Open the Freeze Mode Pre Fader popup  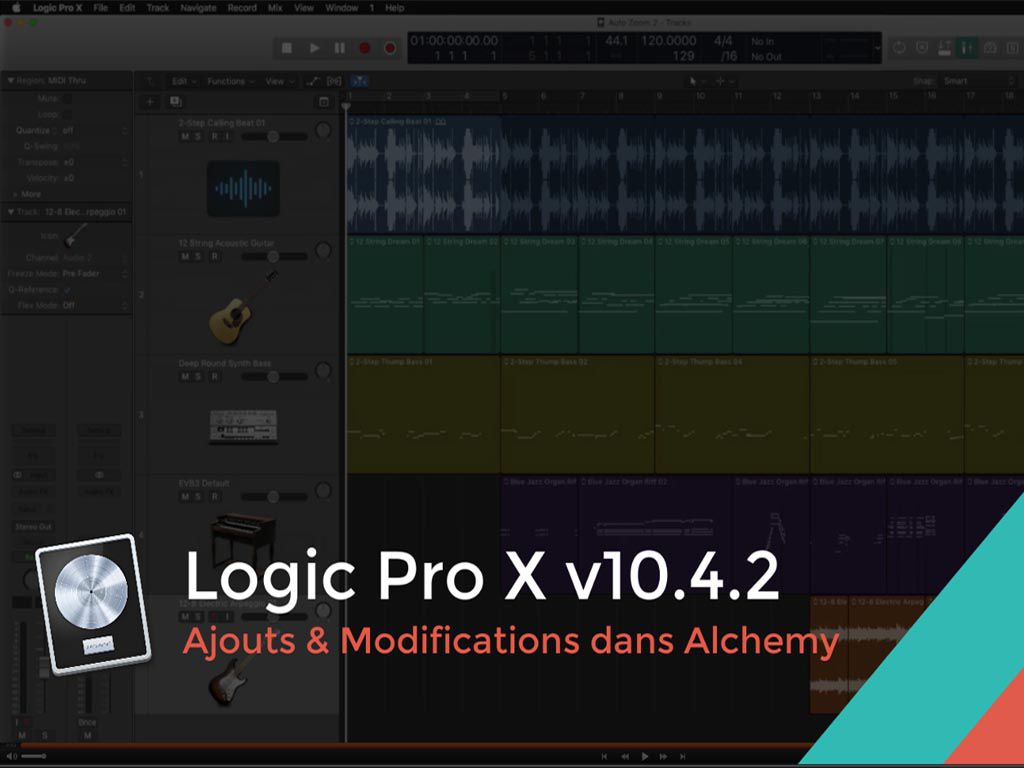[94, 274]
